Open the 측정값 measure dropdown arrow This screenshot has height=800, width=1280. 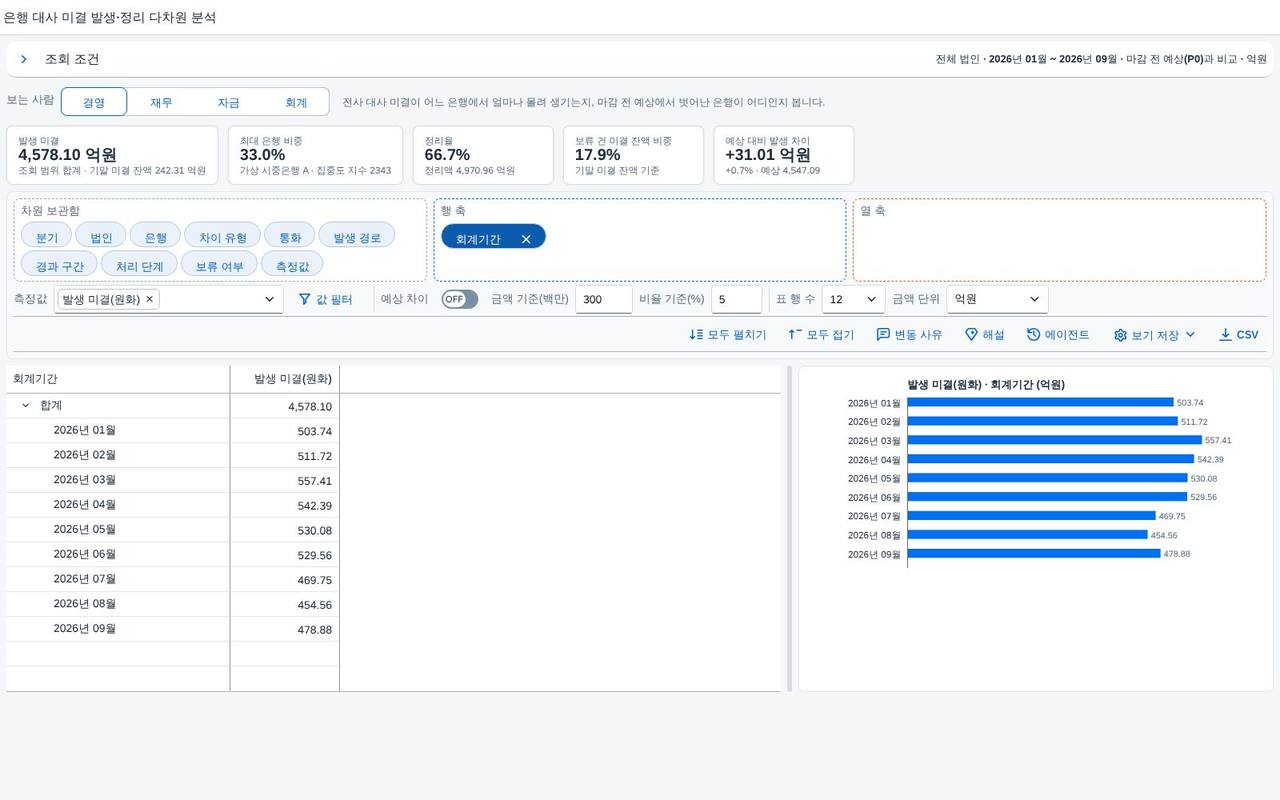click(269, 299)
